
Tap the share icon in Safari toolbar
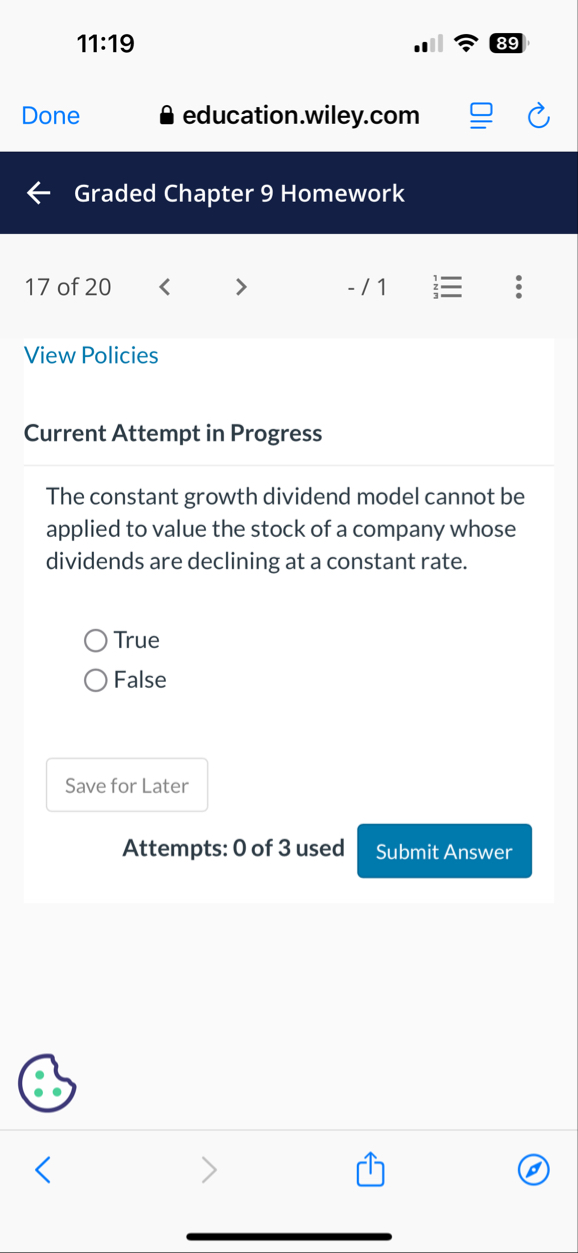coord(369,1169)
